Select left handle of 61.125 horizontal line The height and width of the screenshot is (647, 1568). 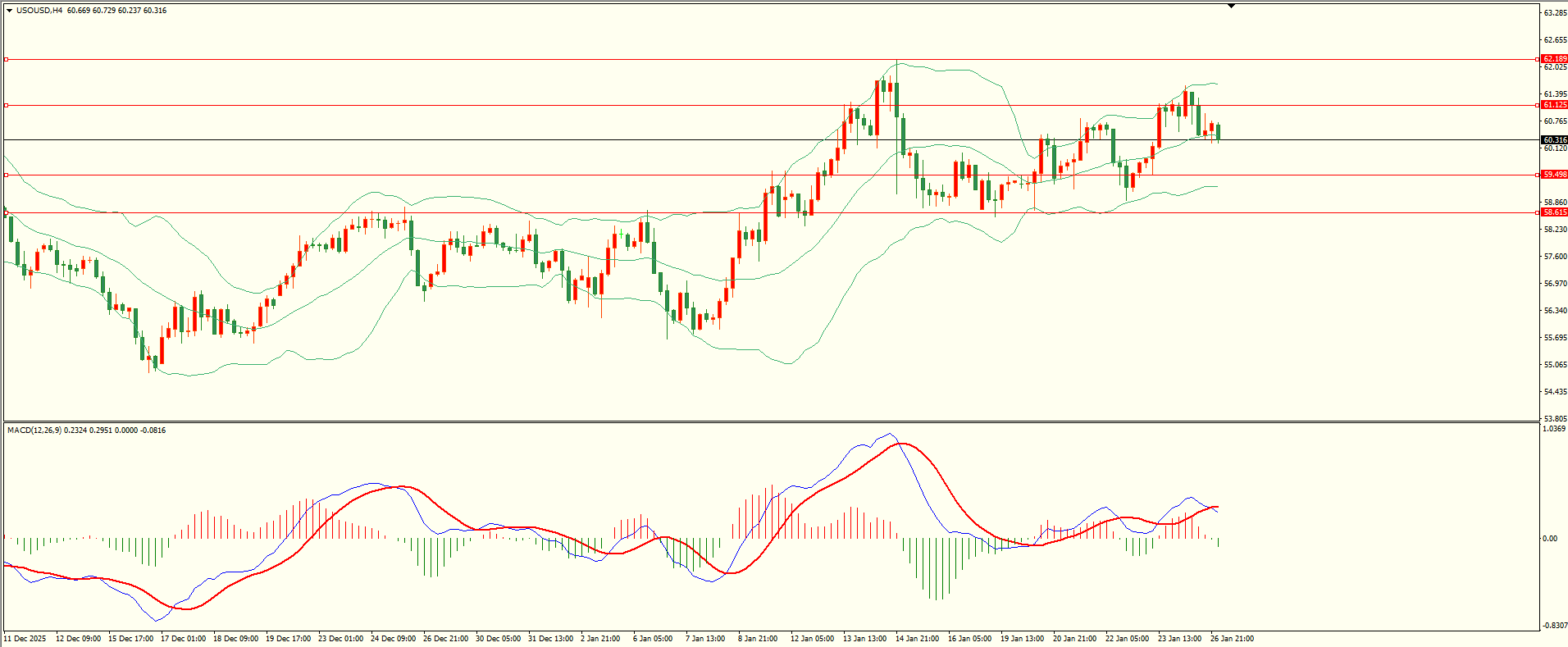point(7,105)
